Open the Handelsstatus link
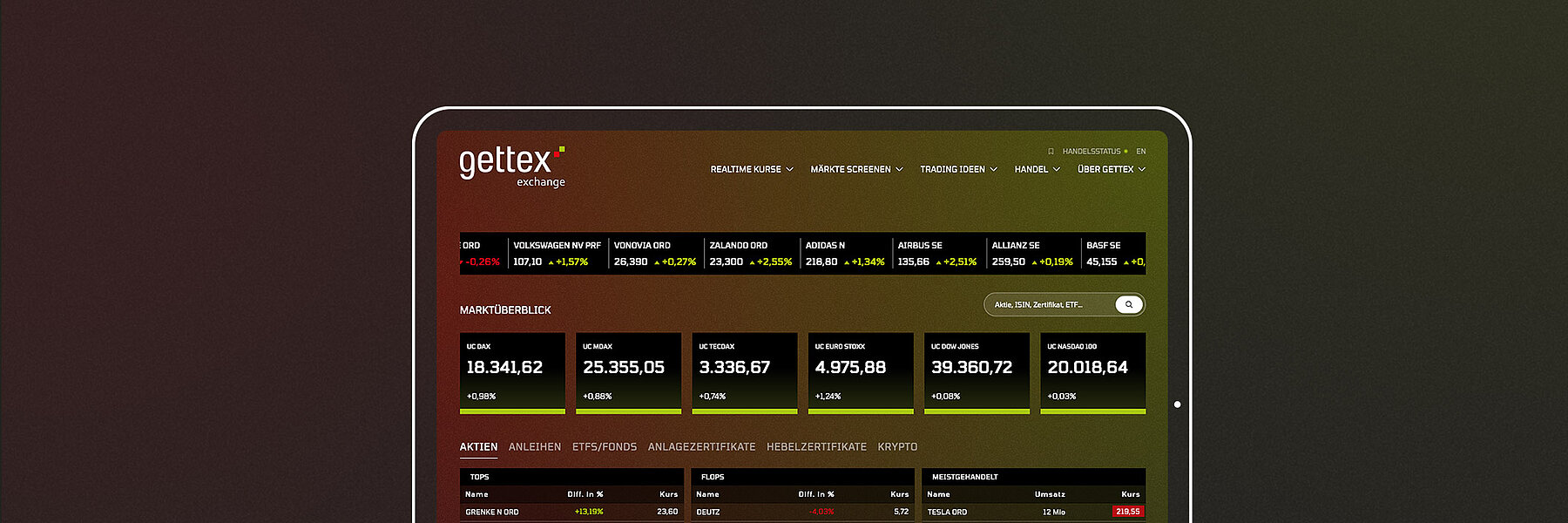This screenshot has width=1568, height=523. click(x=1092, y=152)
